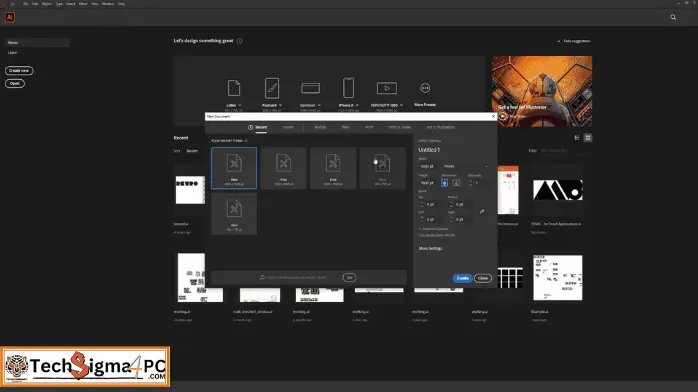Viewport: 698px width, 392px height.
Task: Click the Find more templates on Adobe Stock field
Action: (x=296, y=278)
